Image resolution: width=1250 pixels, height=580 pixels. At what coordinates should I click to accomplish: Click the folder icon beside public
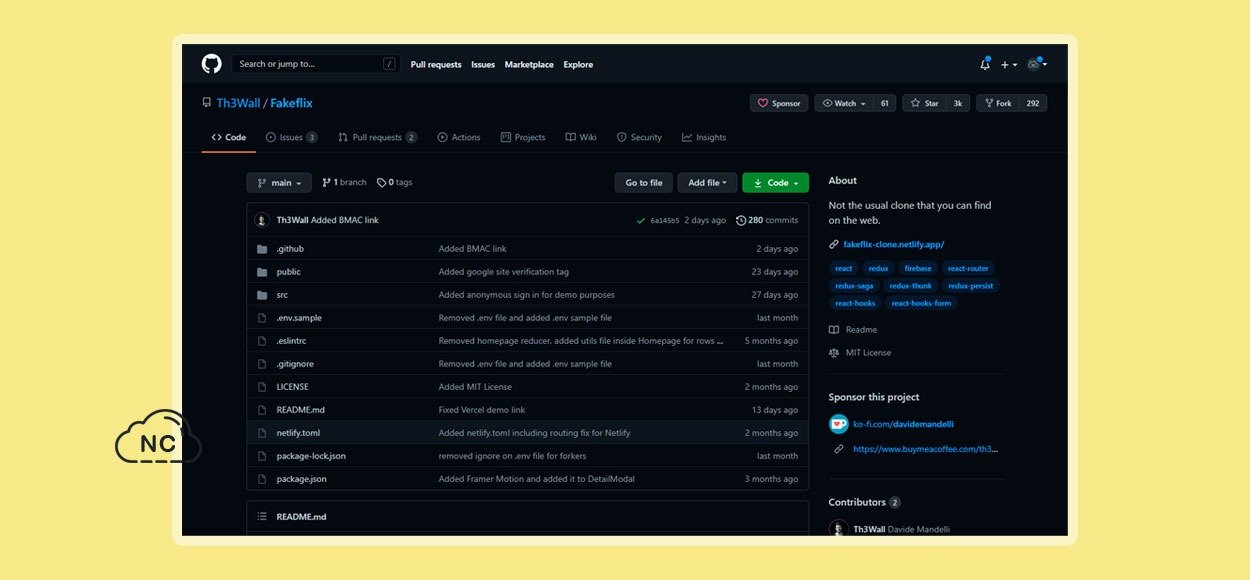[x=262, y=272]
